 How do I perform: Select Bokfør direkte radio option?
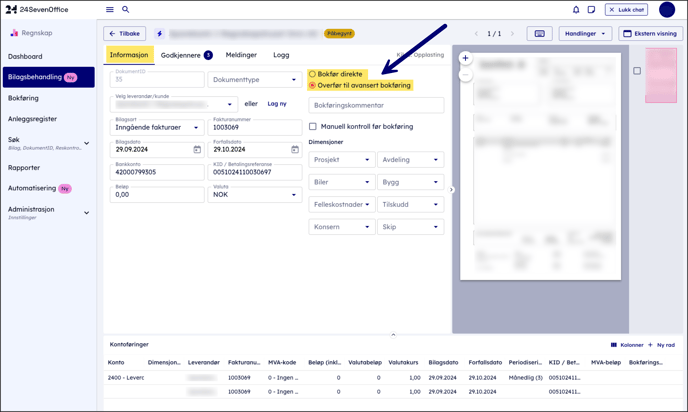313,74
